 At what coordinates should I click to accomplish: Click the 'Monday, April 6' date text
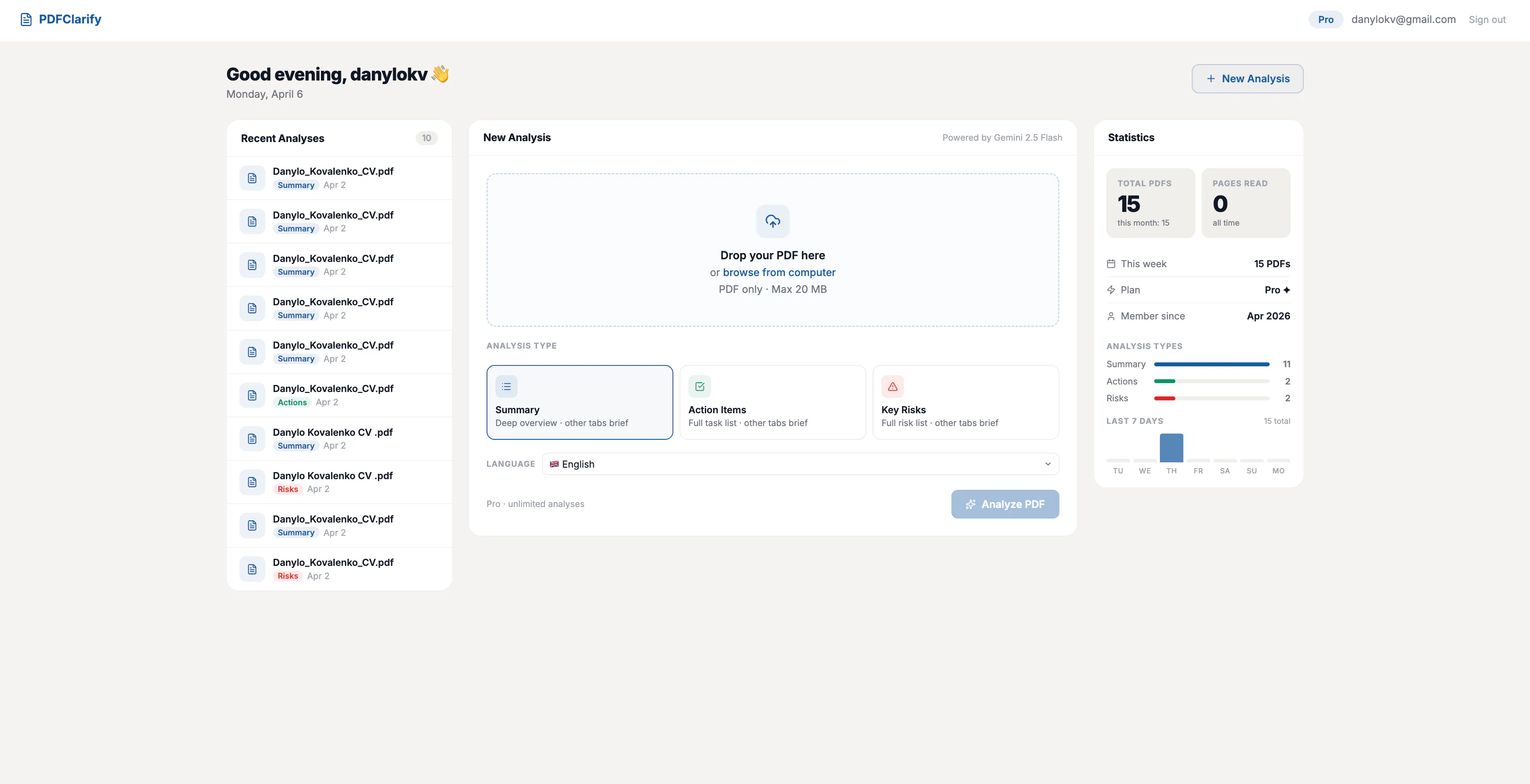264,94
